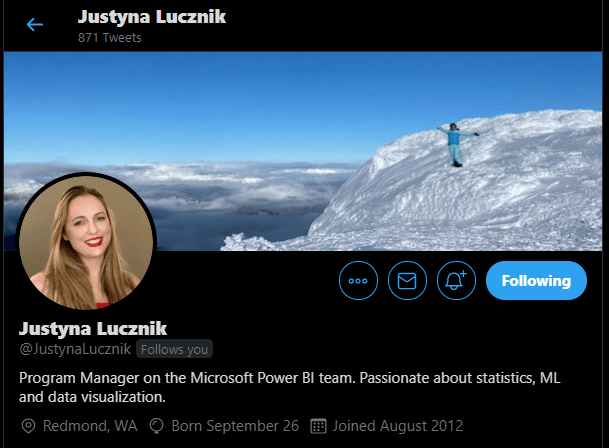This screenshot has height=448, width=609.
Task: Click the Justyna Lucznik title in the header
Action: click(x=152, y=17)
